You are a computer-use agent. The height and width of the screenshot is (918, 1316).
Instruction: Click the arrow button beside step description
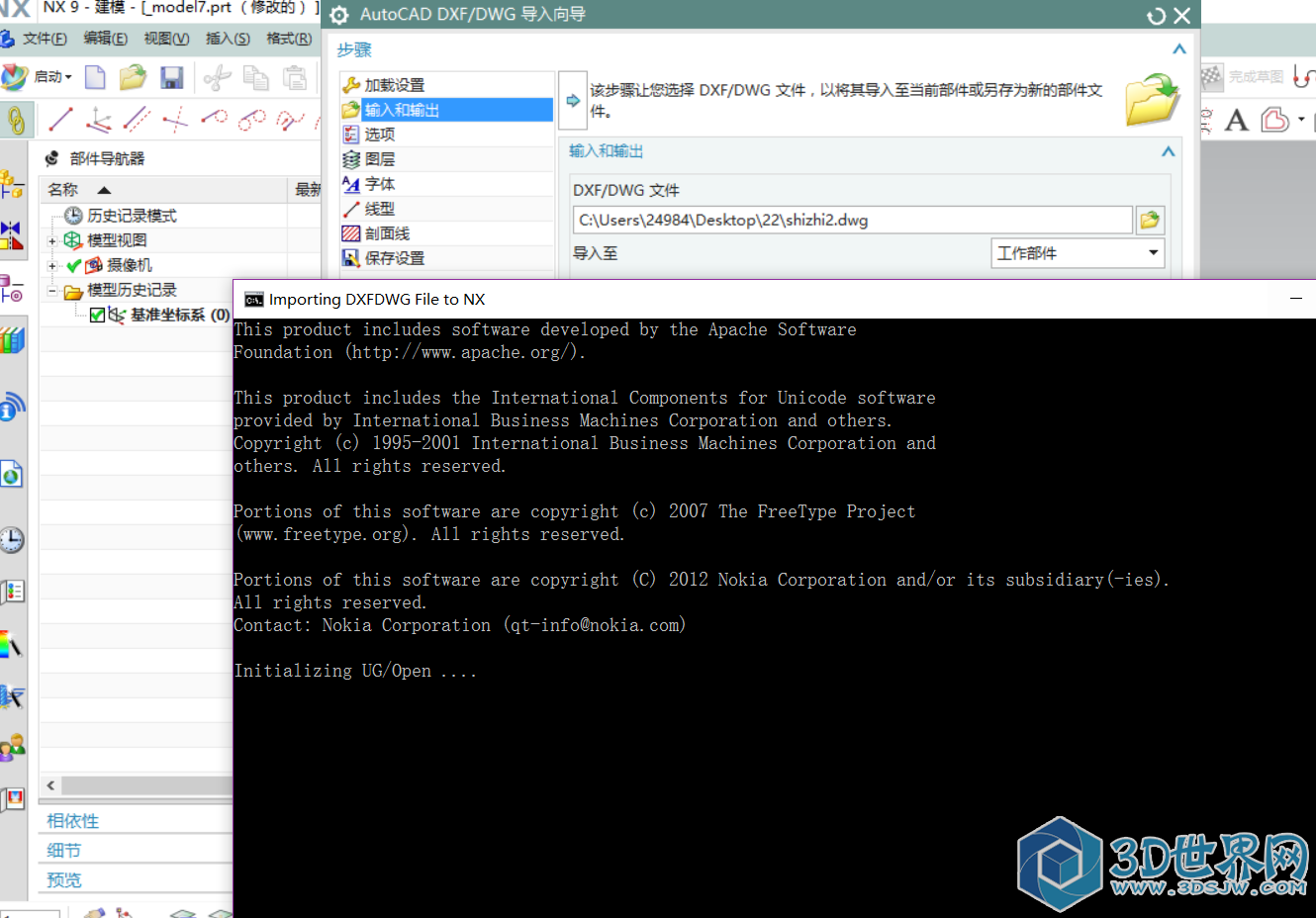pos(573,100)
